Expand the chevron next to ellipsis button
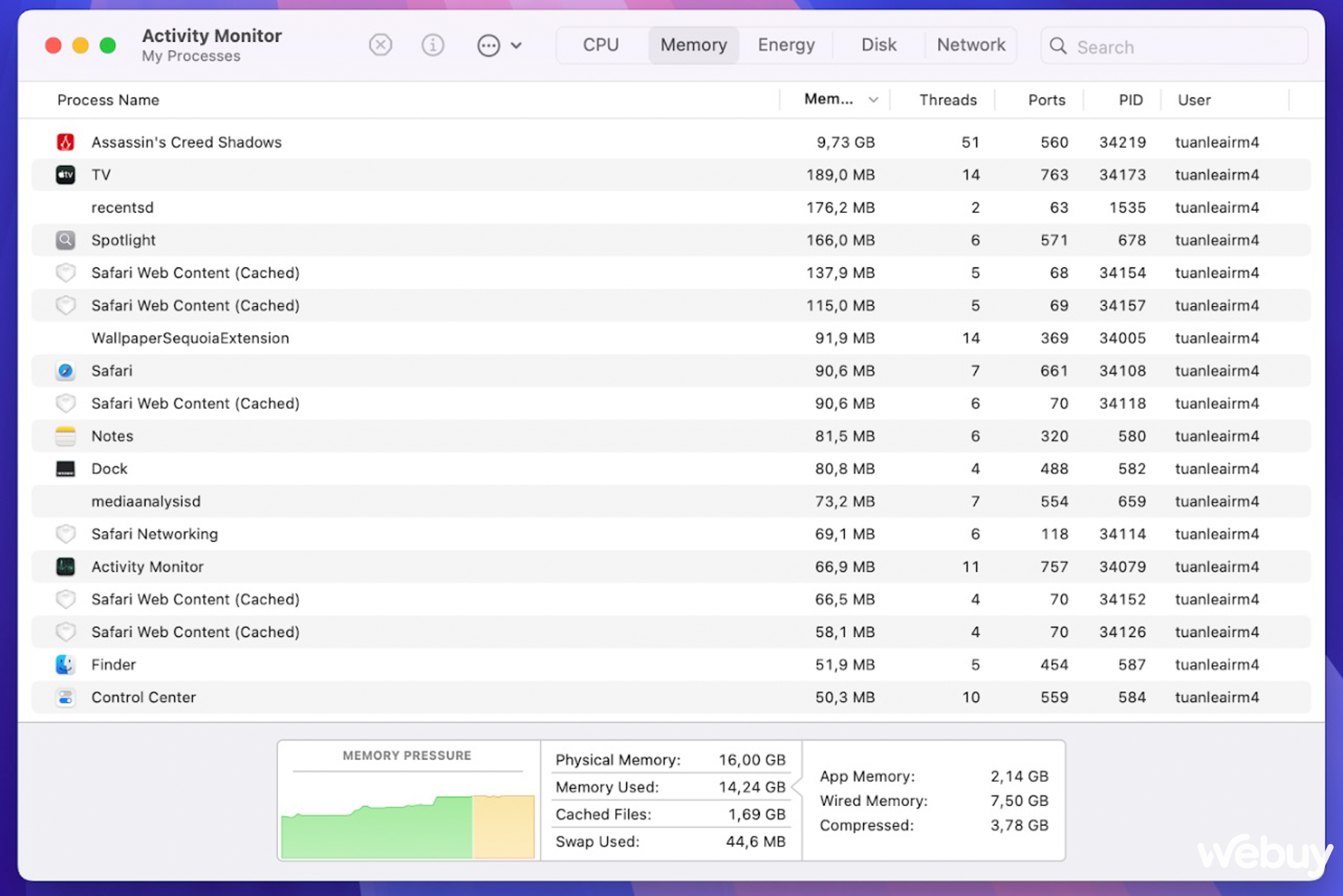 tap(517, 45)
